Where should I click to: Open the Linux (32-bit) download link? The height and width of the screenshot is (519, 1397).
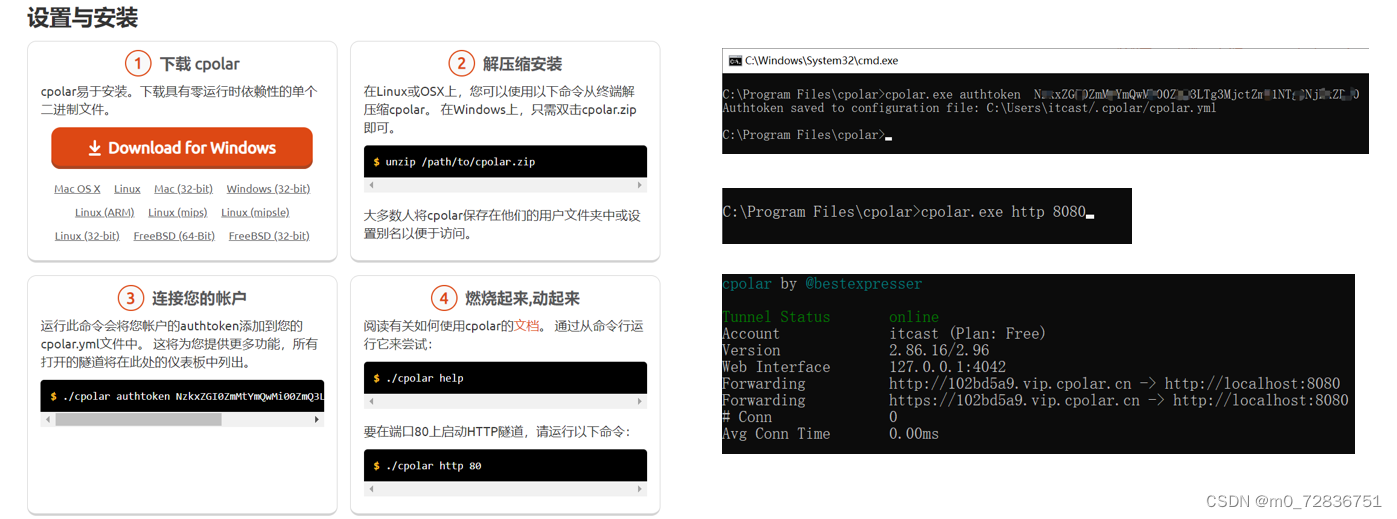coord(87,236)
